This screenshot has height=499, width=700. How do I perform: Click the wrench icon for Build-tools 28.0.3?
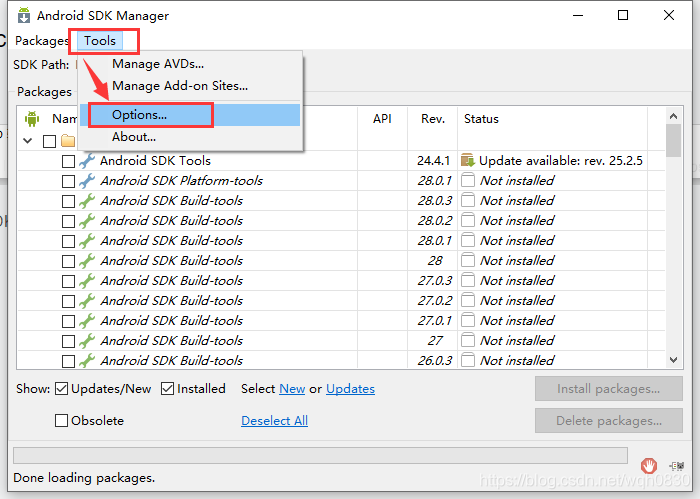click(x=87, y=201)
